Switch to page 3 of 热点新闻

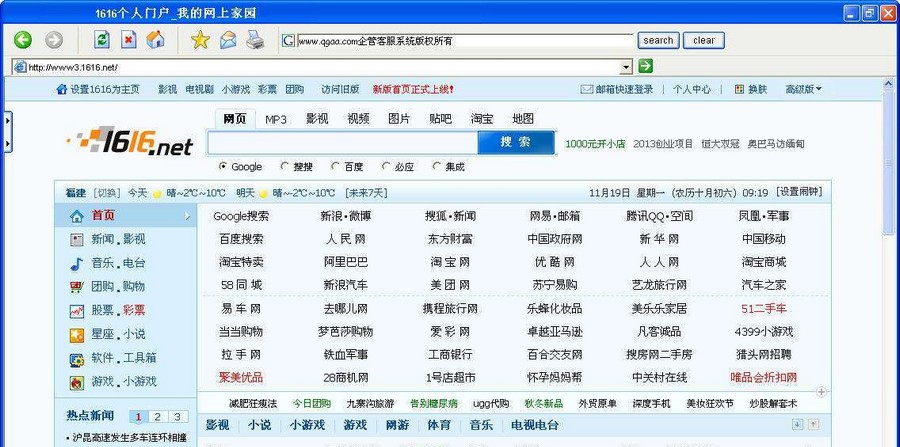click(177, 417)
